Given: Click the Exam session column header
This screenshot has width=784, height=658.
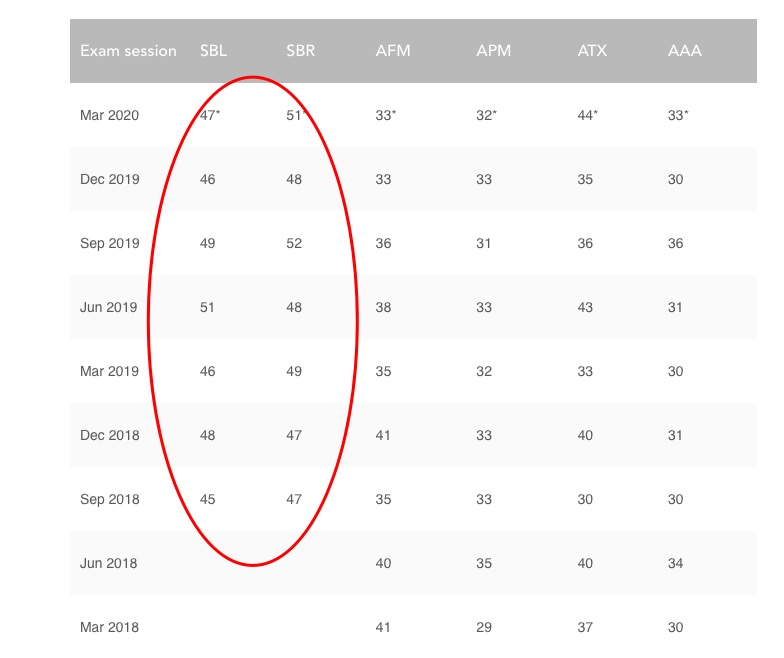Looking at the screenshot, I should [128, 51].
